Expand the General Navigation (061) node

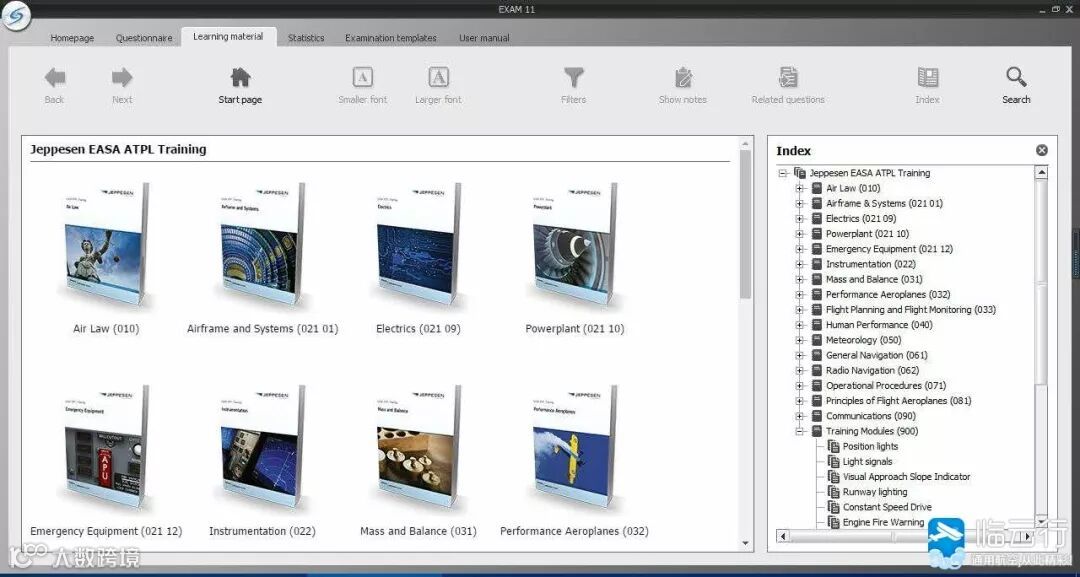click(x=800, y=355)
